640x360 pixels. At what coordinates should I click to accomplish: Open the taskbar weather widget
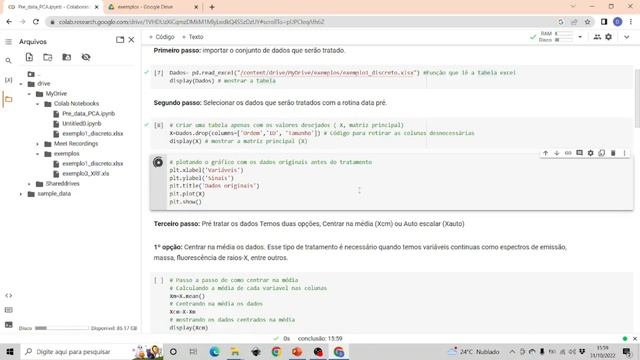pyautogui.click(x=474, y=351)
